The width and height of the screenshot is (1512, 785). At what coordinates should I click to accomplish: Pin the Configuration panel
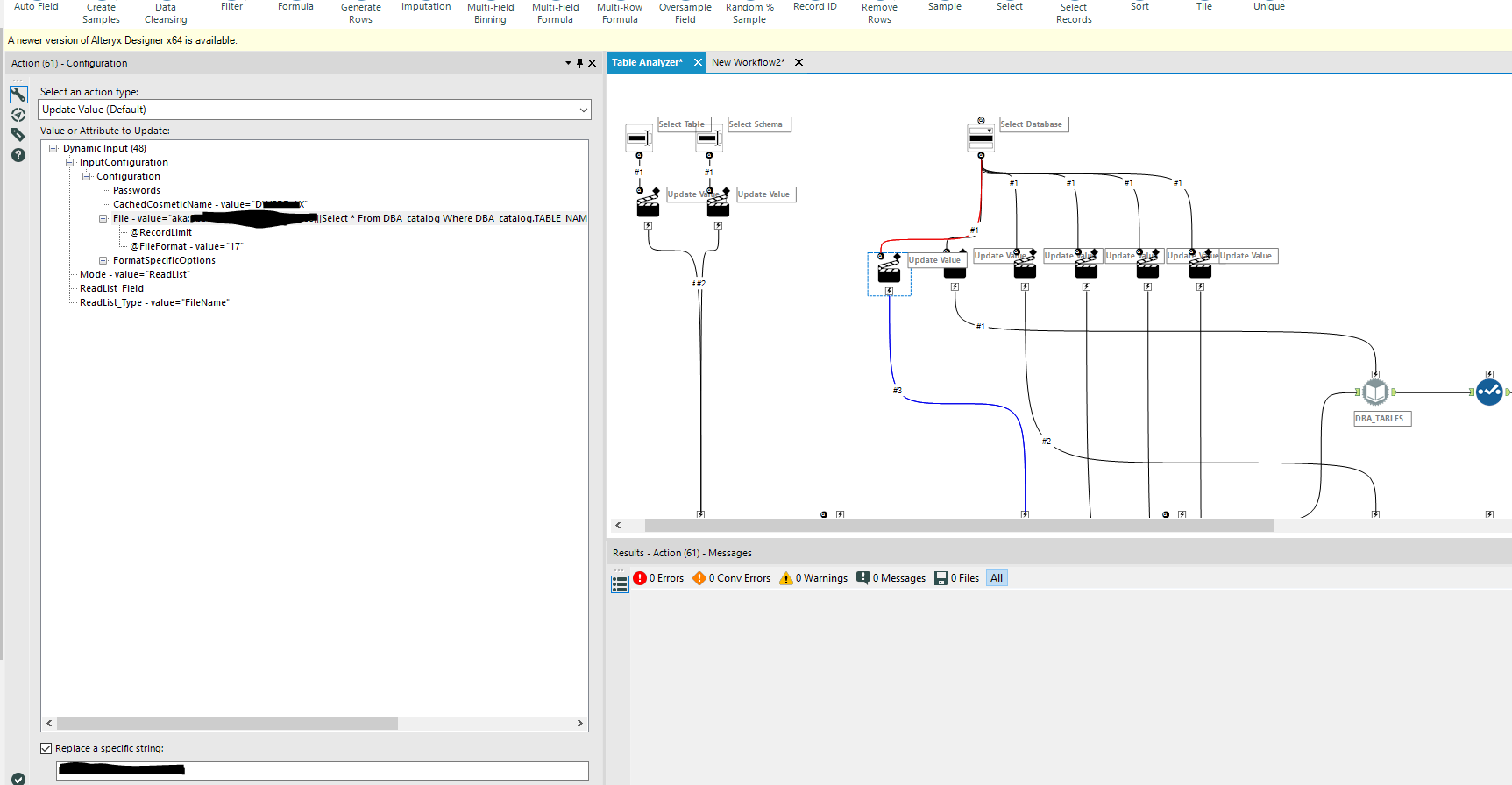[579, 63]
